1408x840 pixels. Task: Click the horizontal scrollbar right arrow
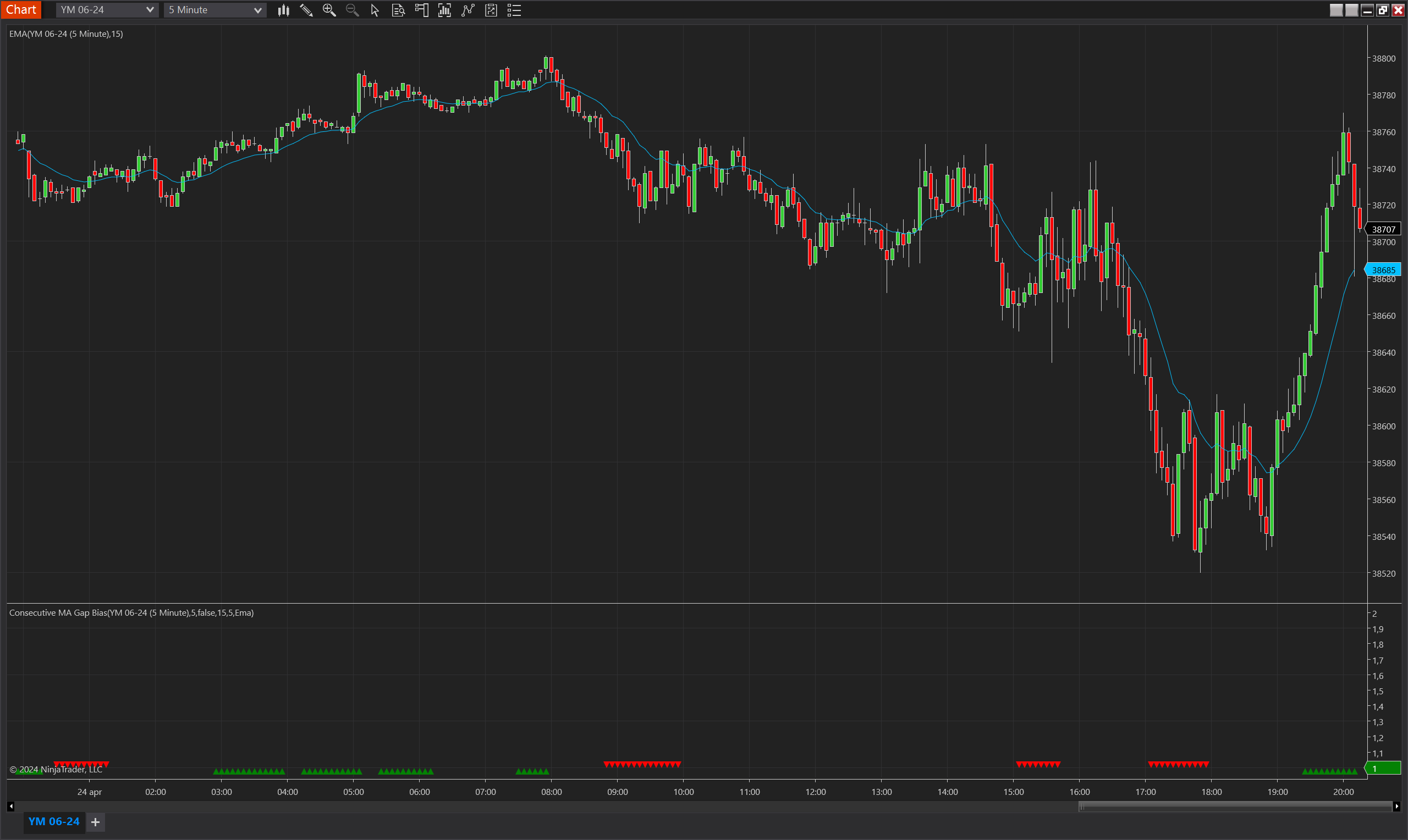pos(1396,806)
